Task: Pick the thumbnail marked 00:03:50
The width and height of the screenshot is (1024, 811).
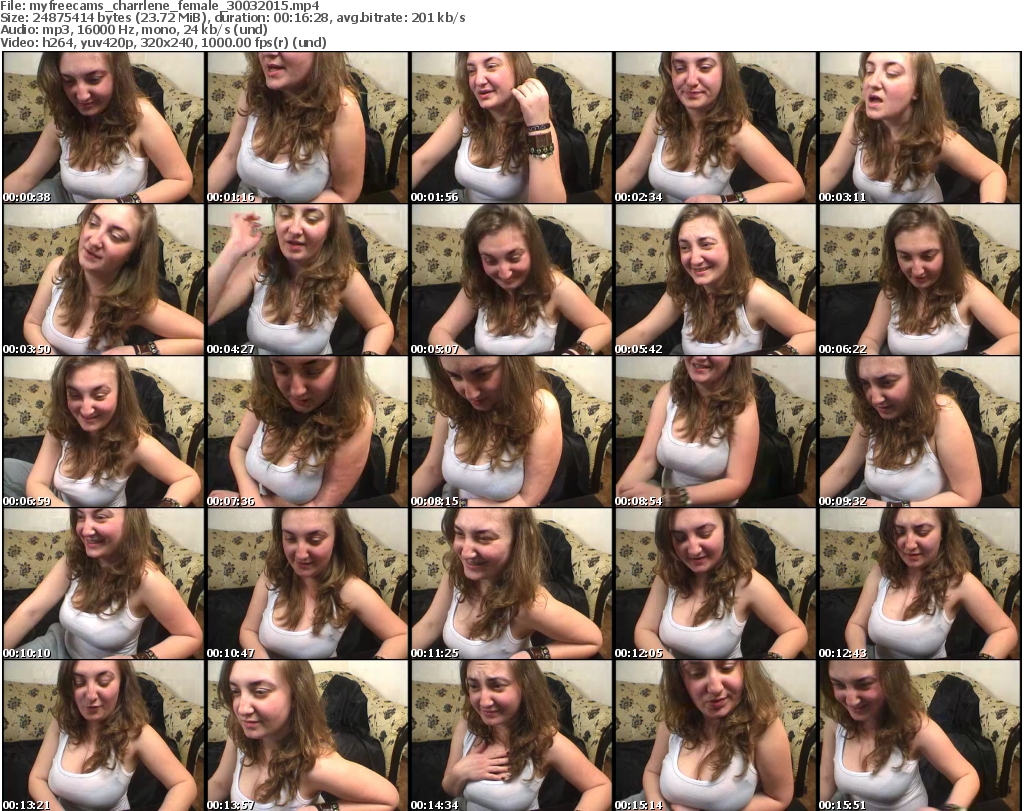Action: click(x=103, y=279)
